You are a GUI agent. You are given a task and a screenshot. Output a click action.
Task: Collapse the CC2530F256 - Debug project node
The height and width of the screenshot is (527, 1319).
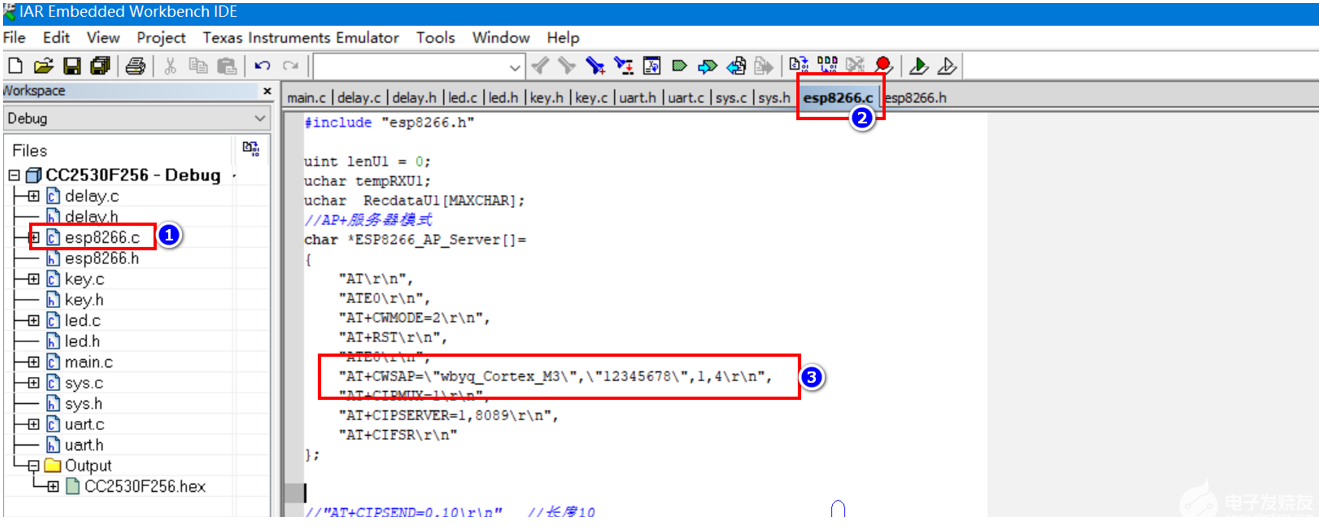click(14, 175)
